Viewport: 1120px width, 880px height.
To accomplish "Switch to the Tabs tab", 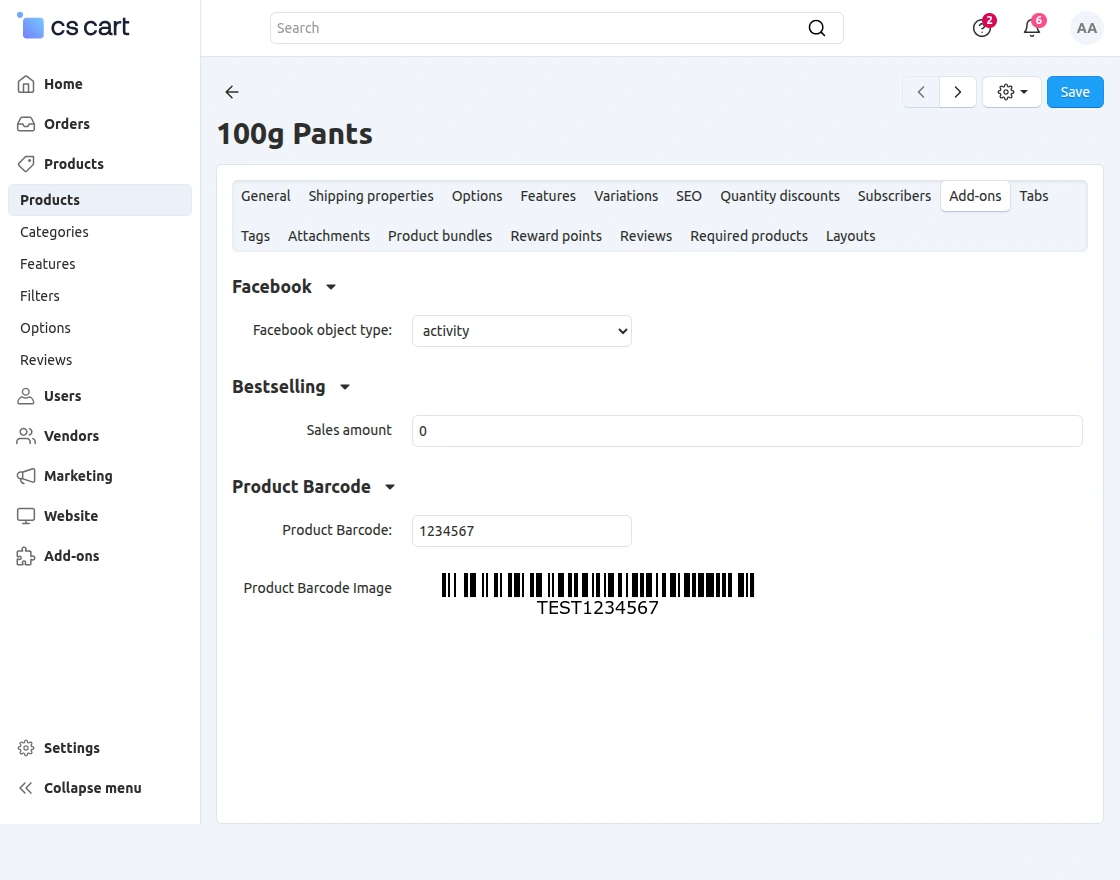I will pyautogui.click(x=1034, y=196).
